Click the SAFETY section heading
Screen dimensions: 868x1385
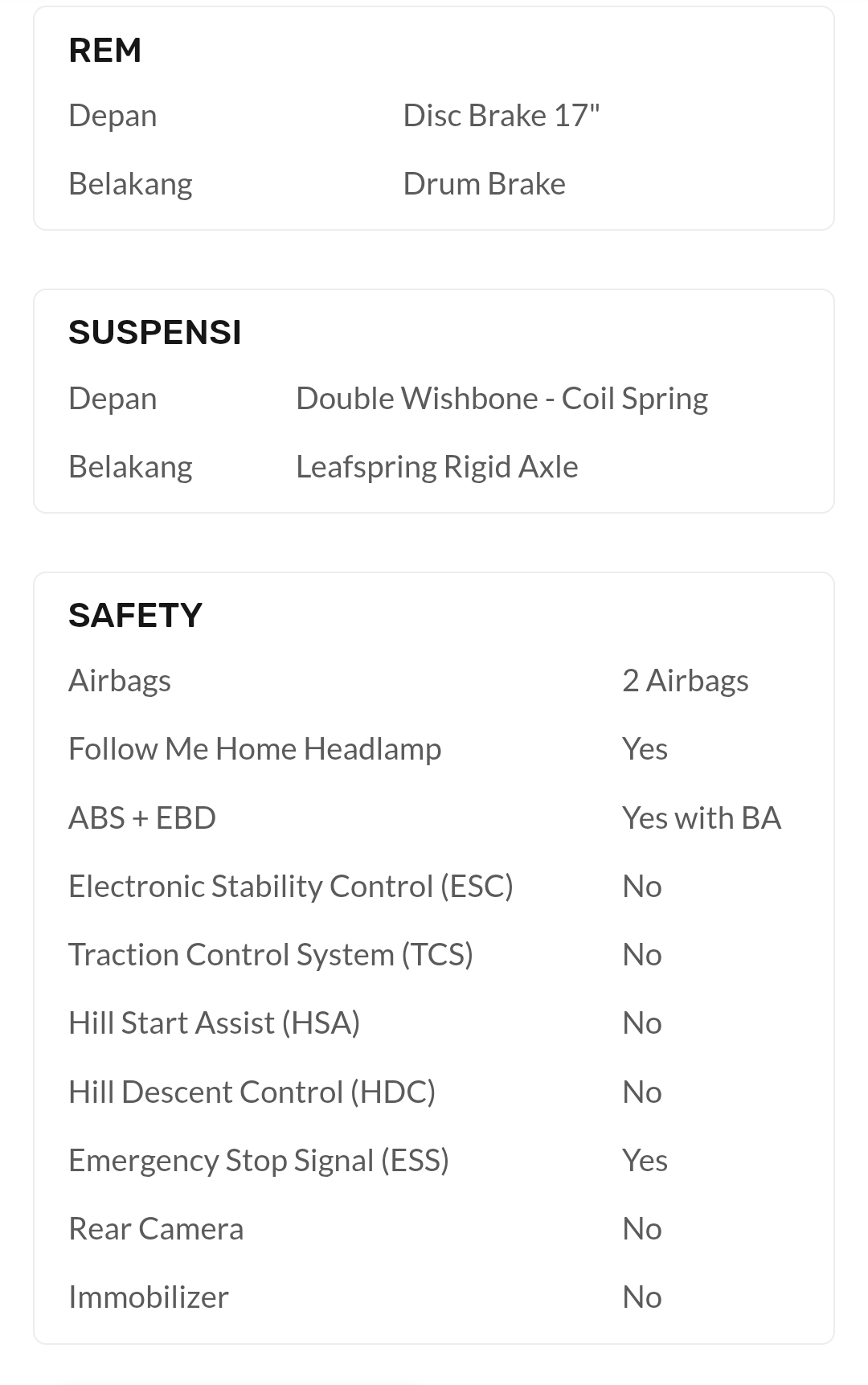(x=135, y=616)
